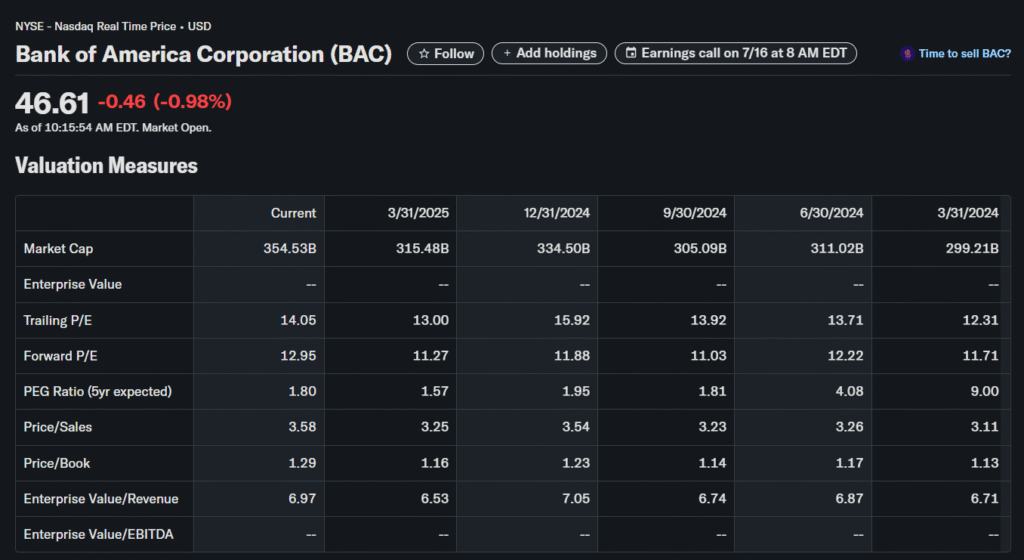Click market cap value 334.50B

[x=563, y=249]
